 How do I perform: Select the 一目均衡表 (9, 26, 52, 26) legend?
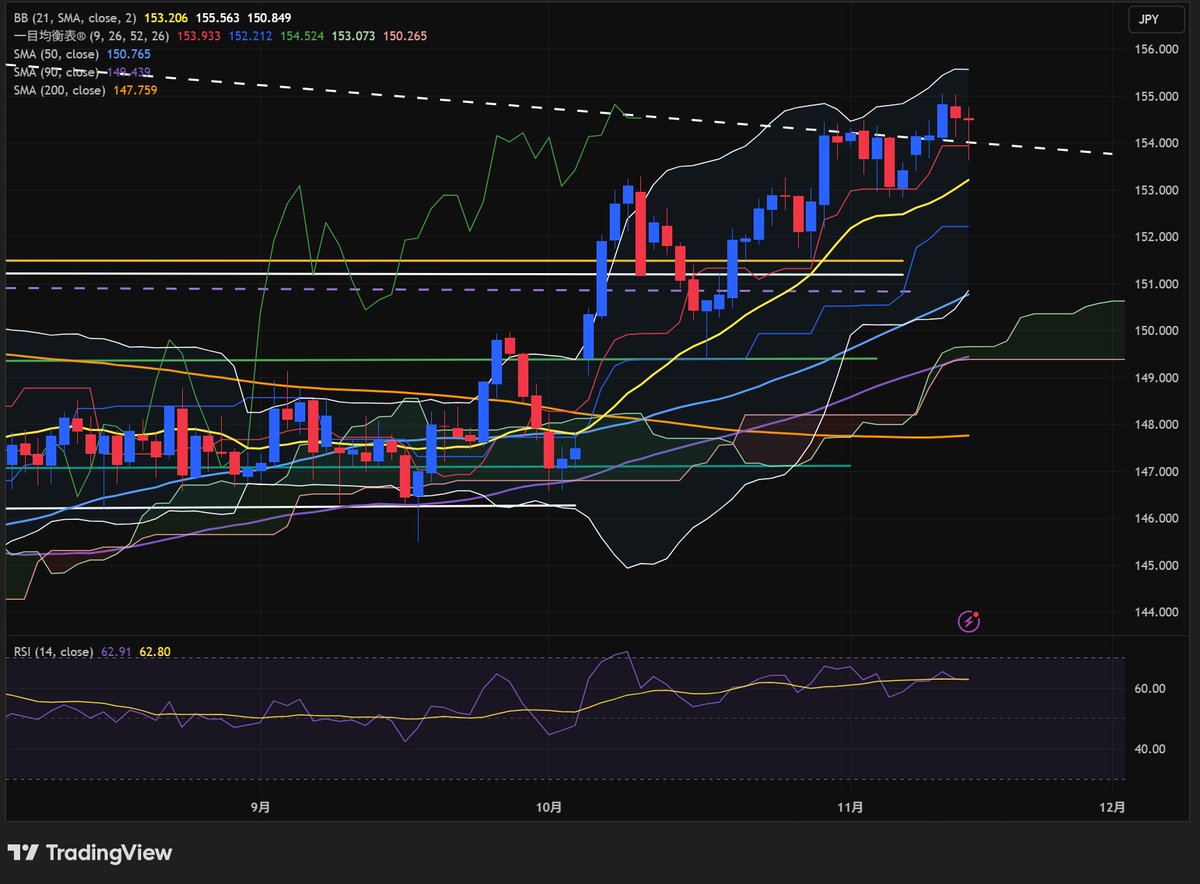pyautogui.click(x=92, y=36)
